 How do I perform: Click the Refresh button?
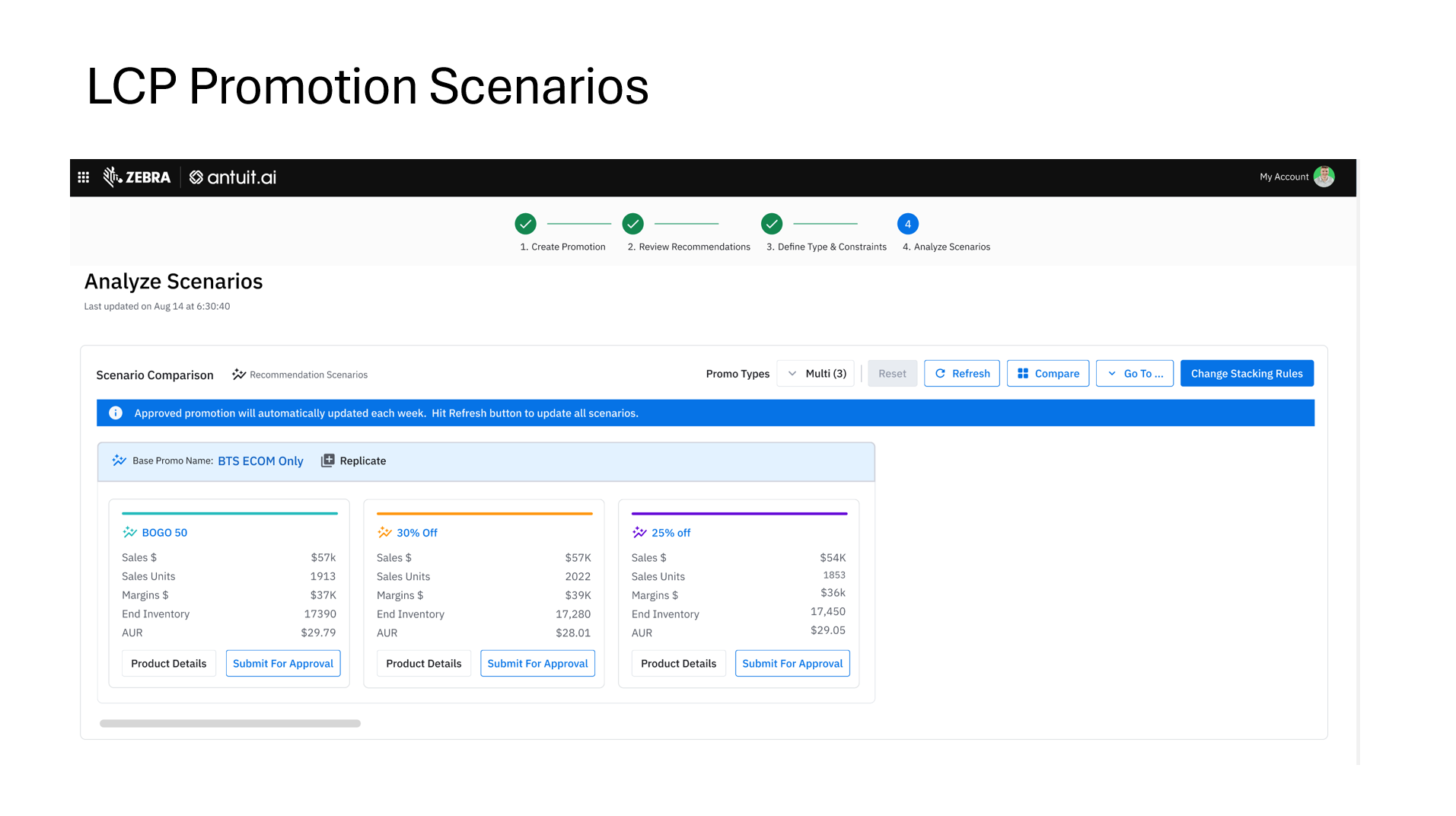(x=961, y=374)
